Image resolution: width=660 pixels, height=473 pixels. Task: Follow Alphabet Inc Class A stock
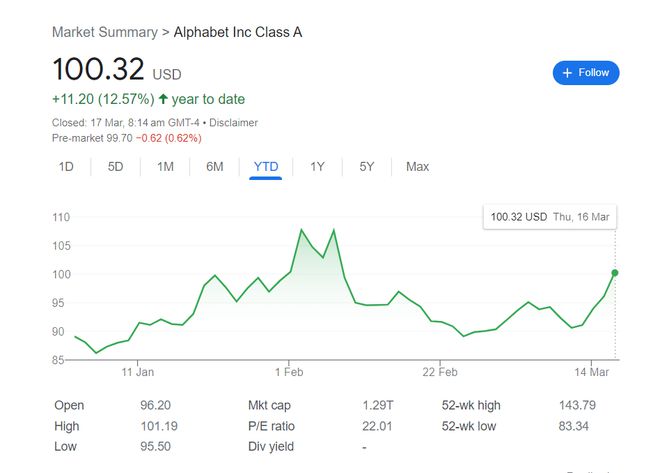(x=586, y=73)
